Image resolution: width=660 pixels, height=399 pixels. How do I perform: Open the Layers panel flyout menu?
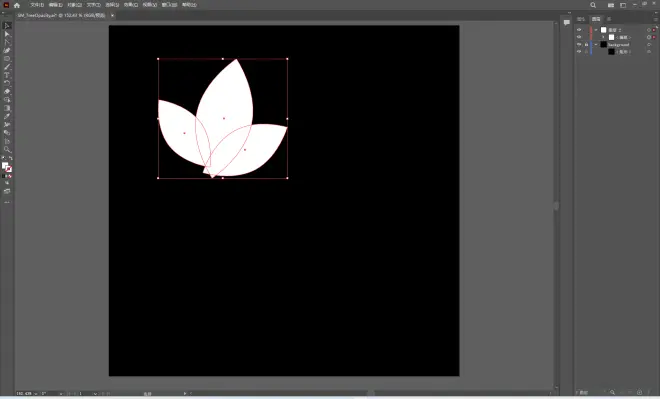655,19
